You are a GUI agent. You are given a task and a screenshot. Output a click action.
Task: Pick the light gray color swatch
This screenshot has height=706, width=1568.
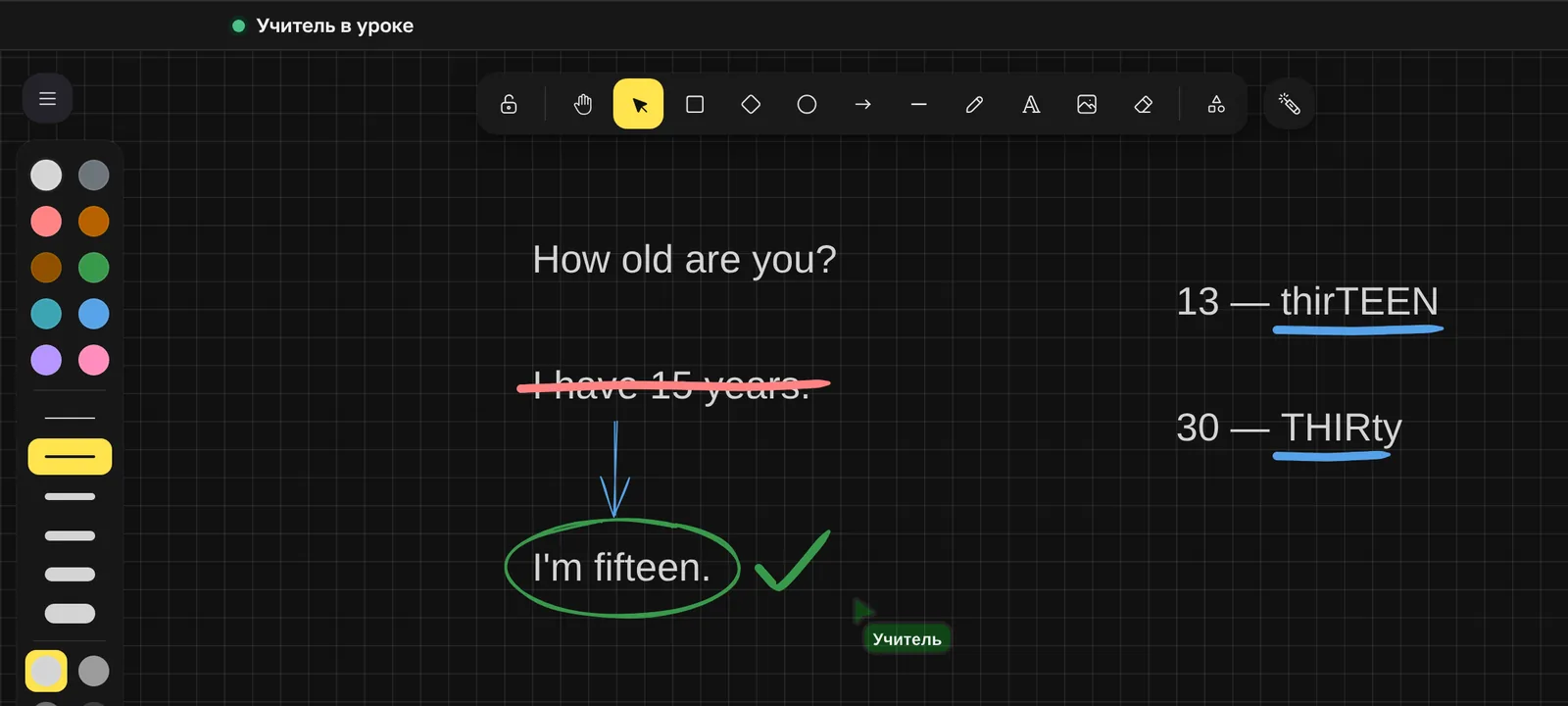coord(46,176)
